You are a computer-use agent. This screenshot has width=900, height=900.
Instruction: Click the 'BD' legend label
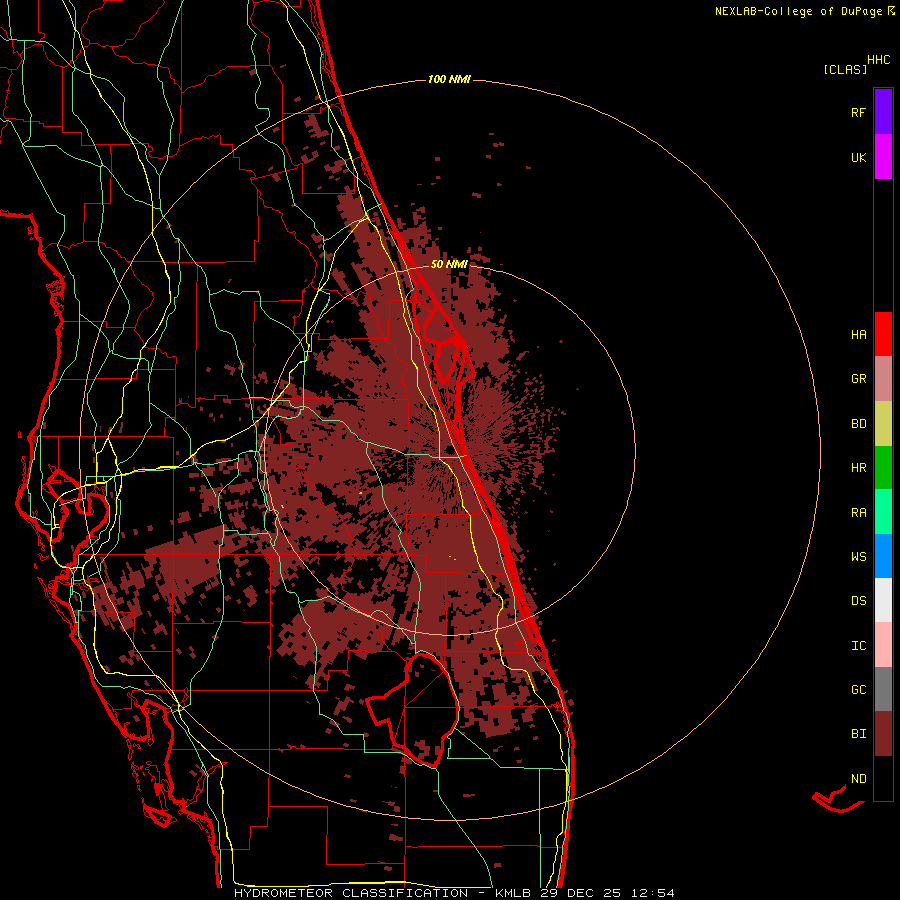click(x=858, y=424)
